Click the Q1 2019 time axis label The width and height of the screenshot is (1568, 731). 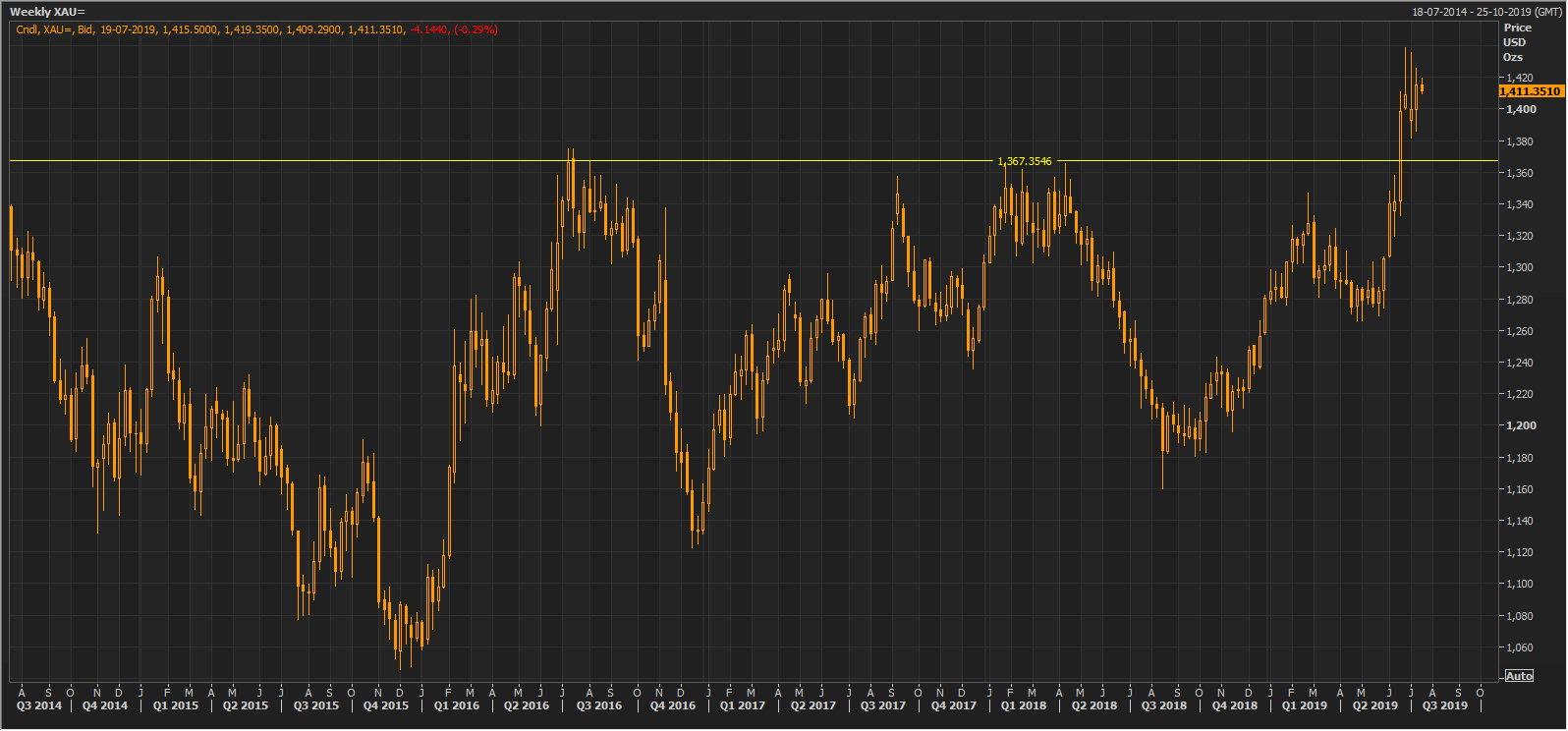[1305, 705]
